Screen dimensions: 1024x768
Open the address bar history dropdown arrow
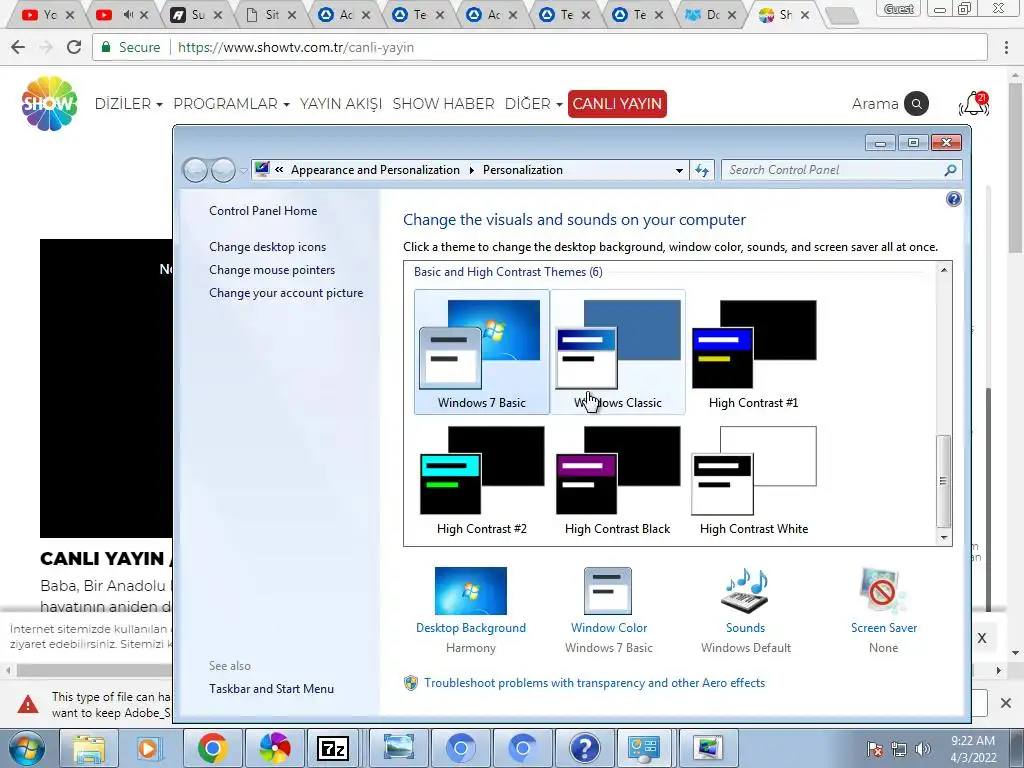click(679, 170)
